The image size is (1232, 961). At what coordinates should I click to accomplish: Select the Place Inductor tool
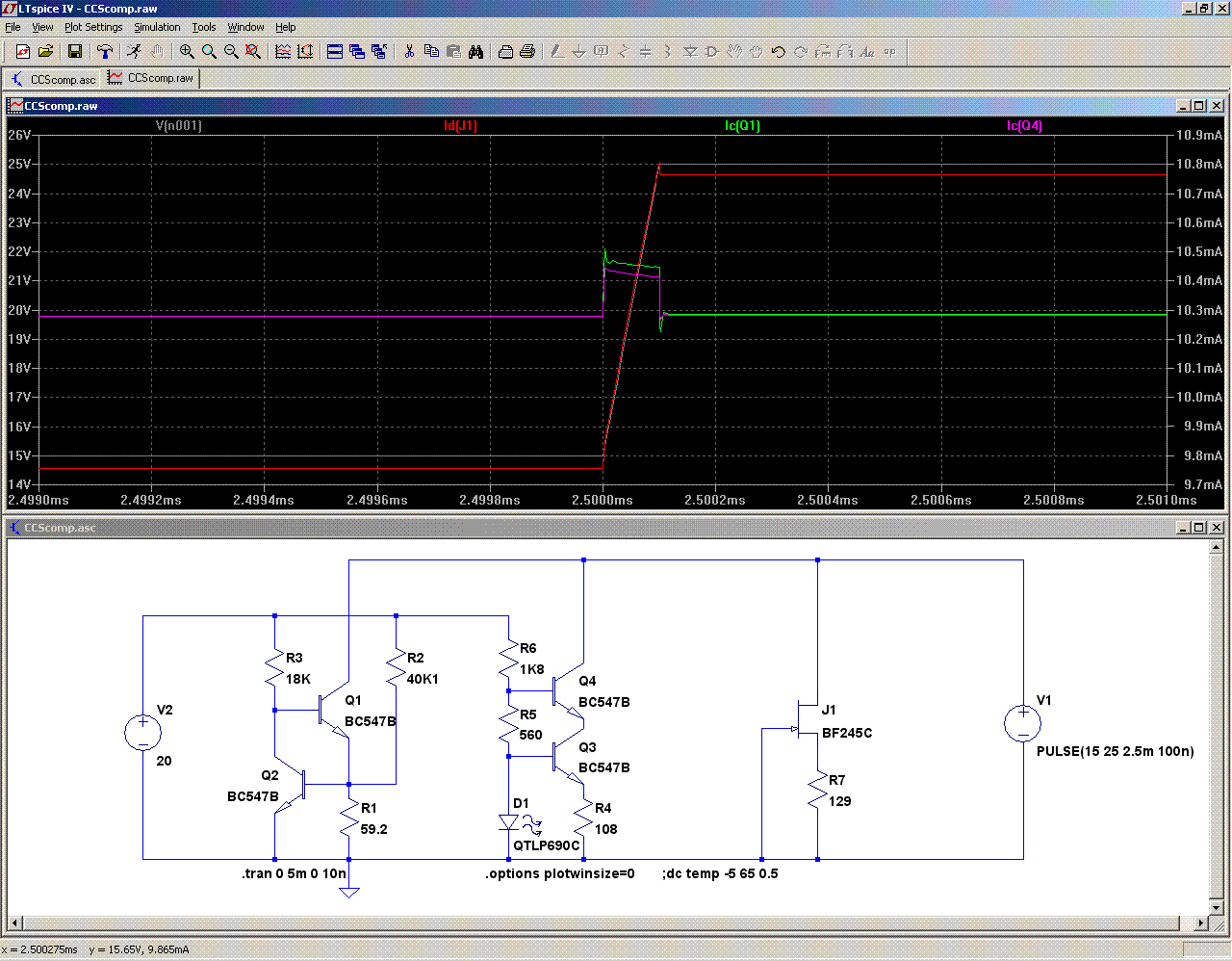pyautogui.click(x=668, y=51)
